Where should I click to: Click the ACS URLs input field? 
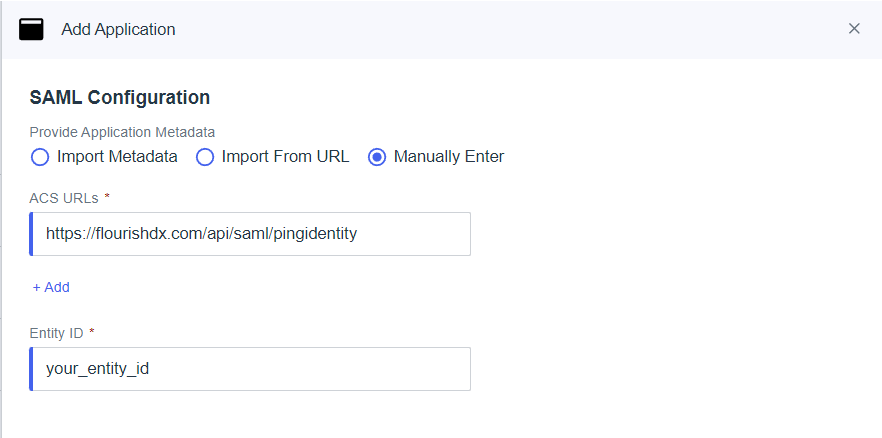coord(250,234)
